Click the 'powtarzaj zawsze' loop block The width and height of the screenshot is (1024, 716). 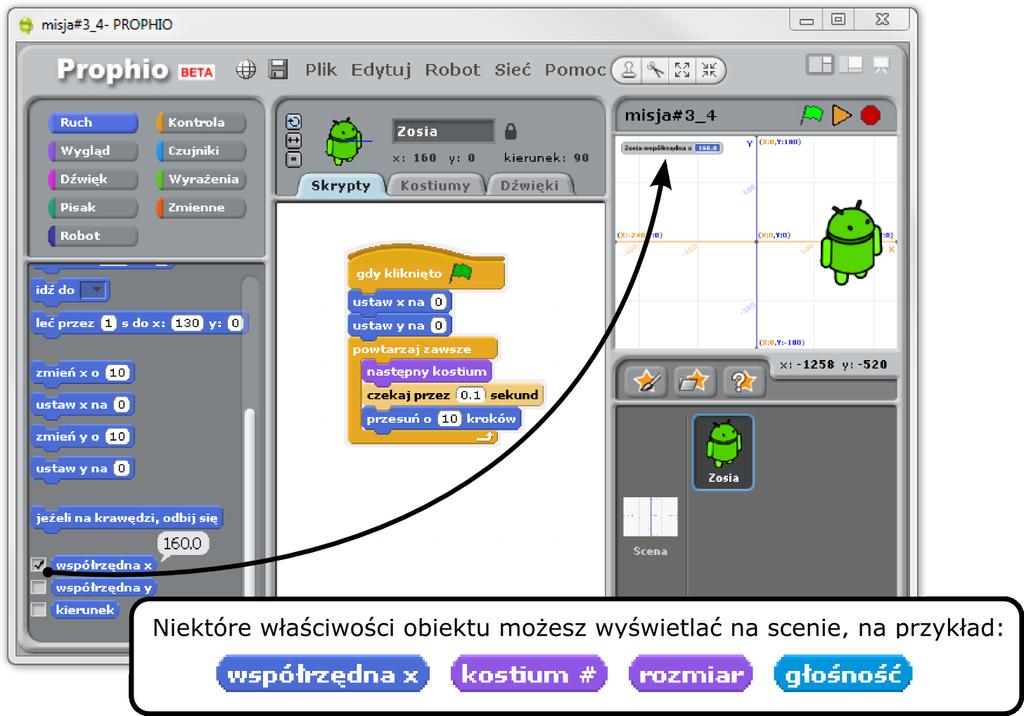point(423,348)
